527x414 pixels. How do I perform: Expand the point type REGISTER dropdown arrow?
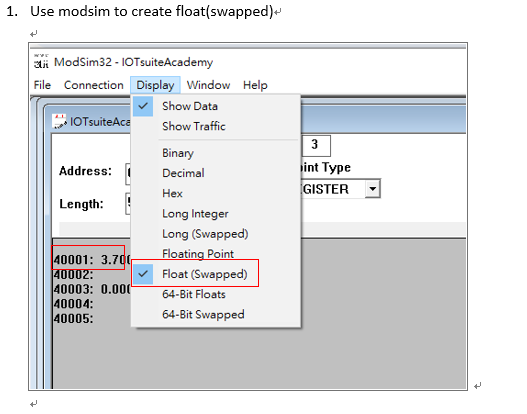click(372, 189)
